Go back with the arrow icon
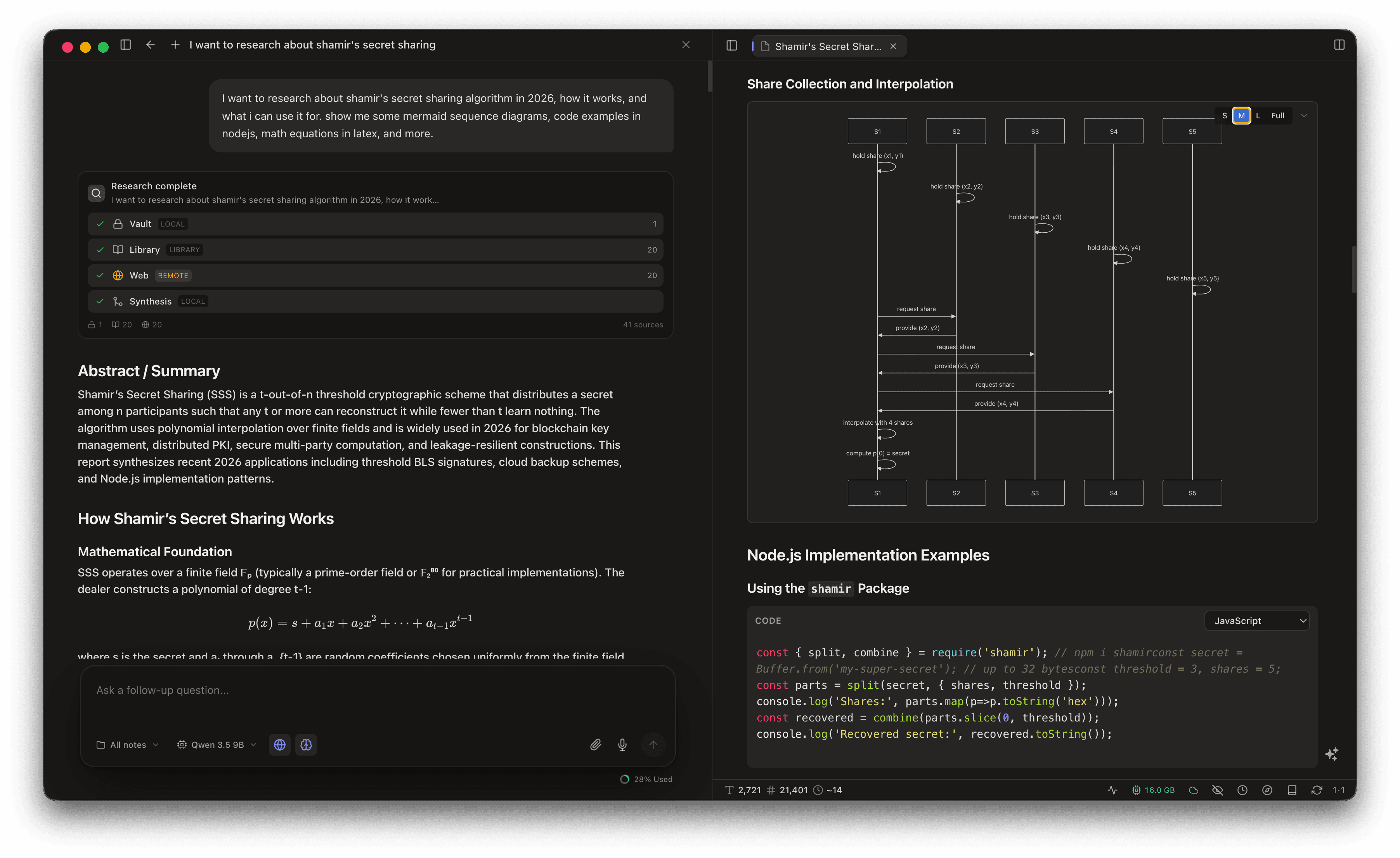The image size is (1400, 858). coord(150,45)
